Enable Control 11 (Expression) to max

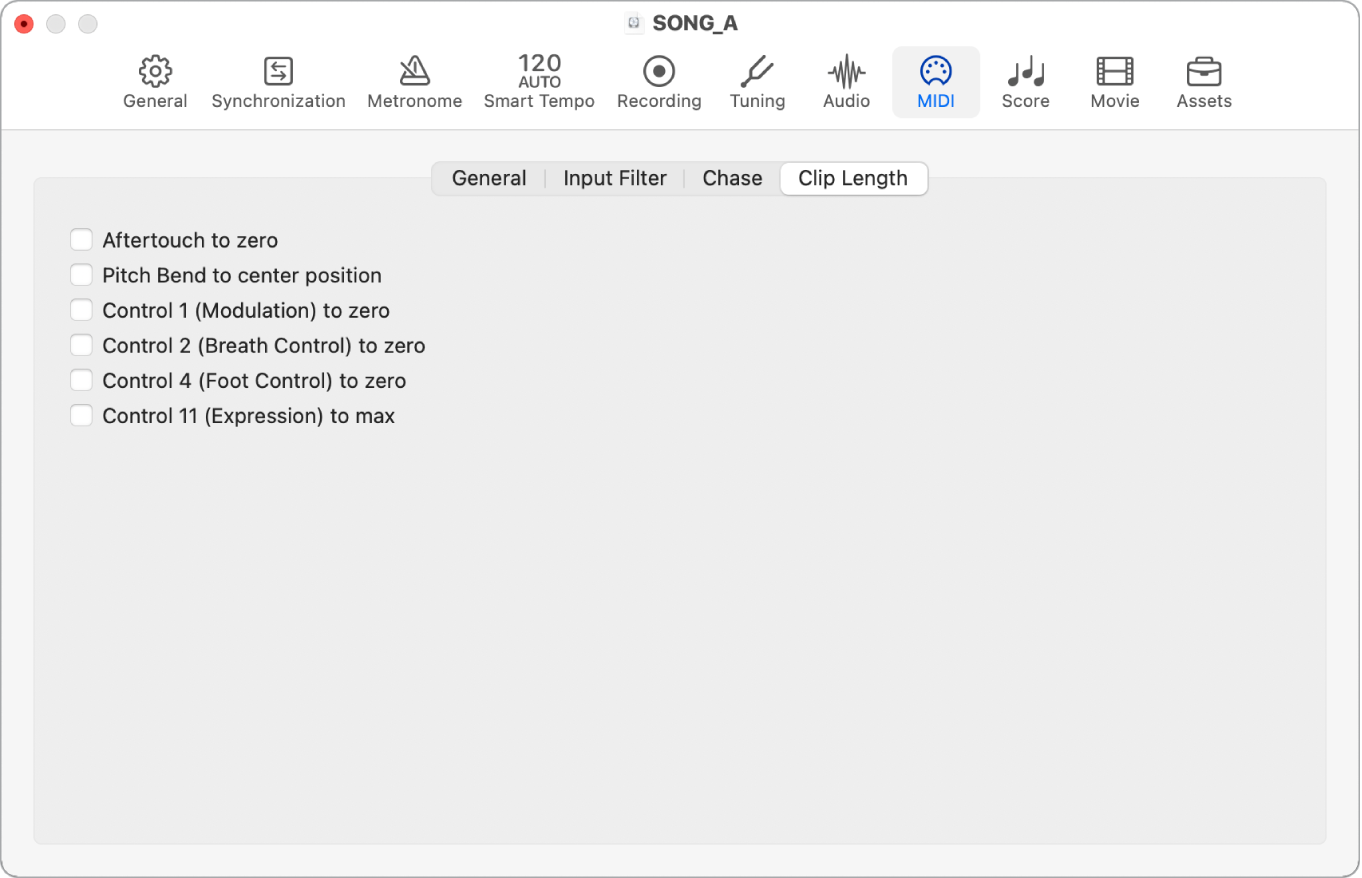pos(81,414)
